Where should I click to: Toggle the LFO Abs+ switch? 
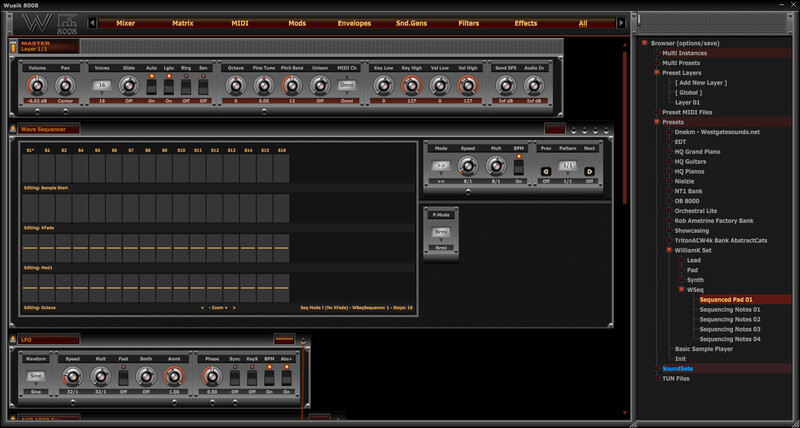pos(286,378)
